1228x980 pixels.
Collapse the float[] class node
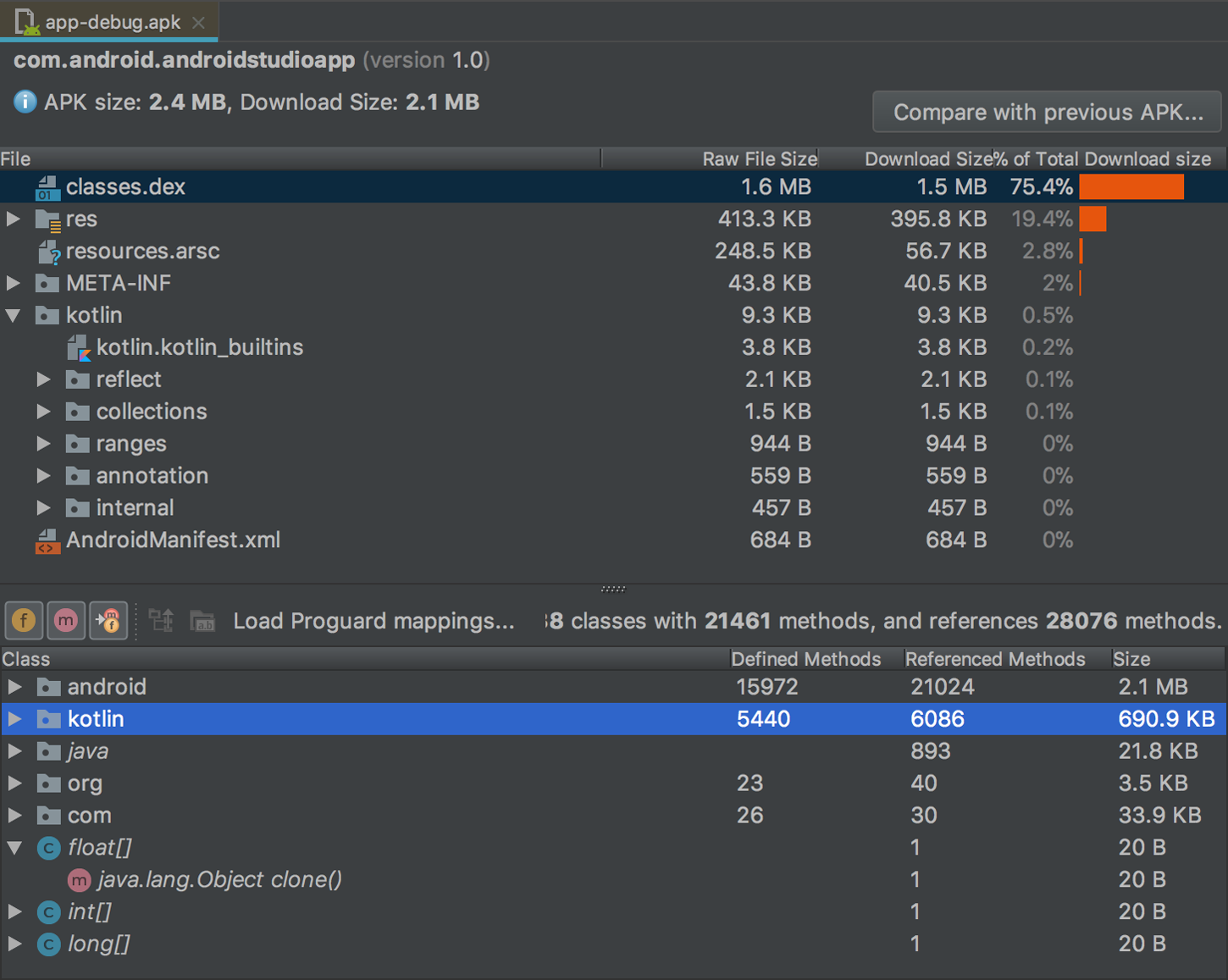coord(15,848)
